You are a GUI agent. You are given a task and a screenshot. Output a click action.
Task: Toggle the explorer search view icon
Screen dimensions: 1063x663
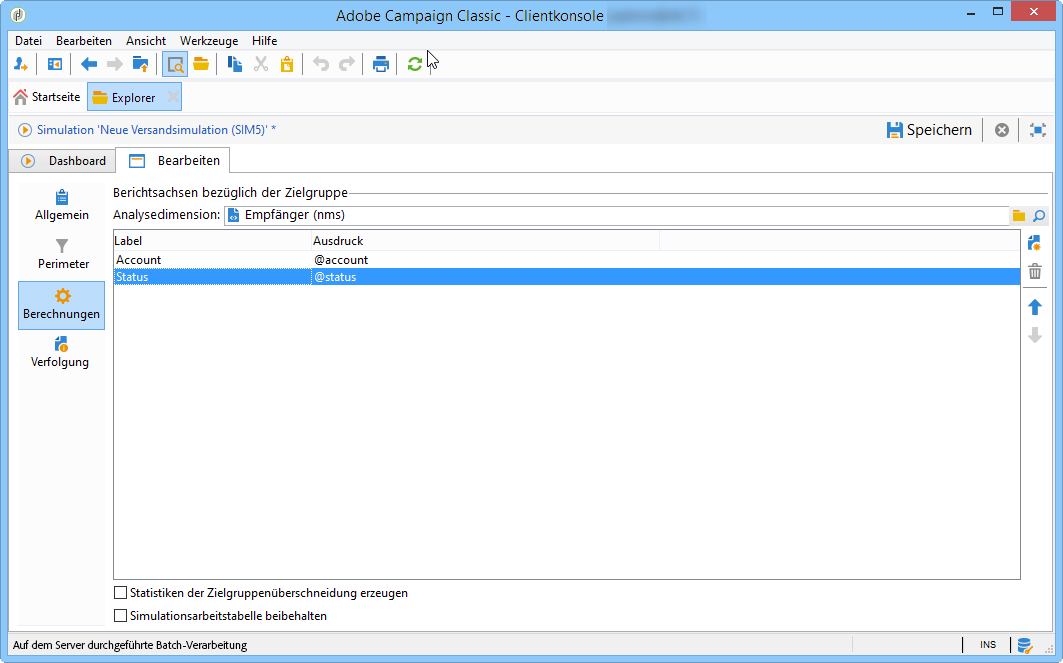[175, 64]
